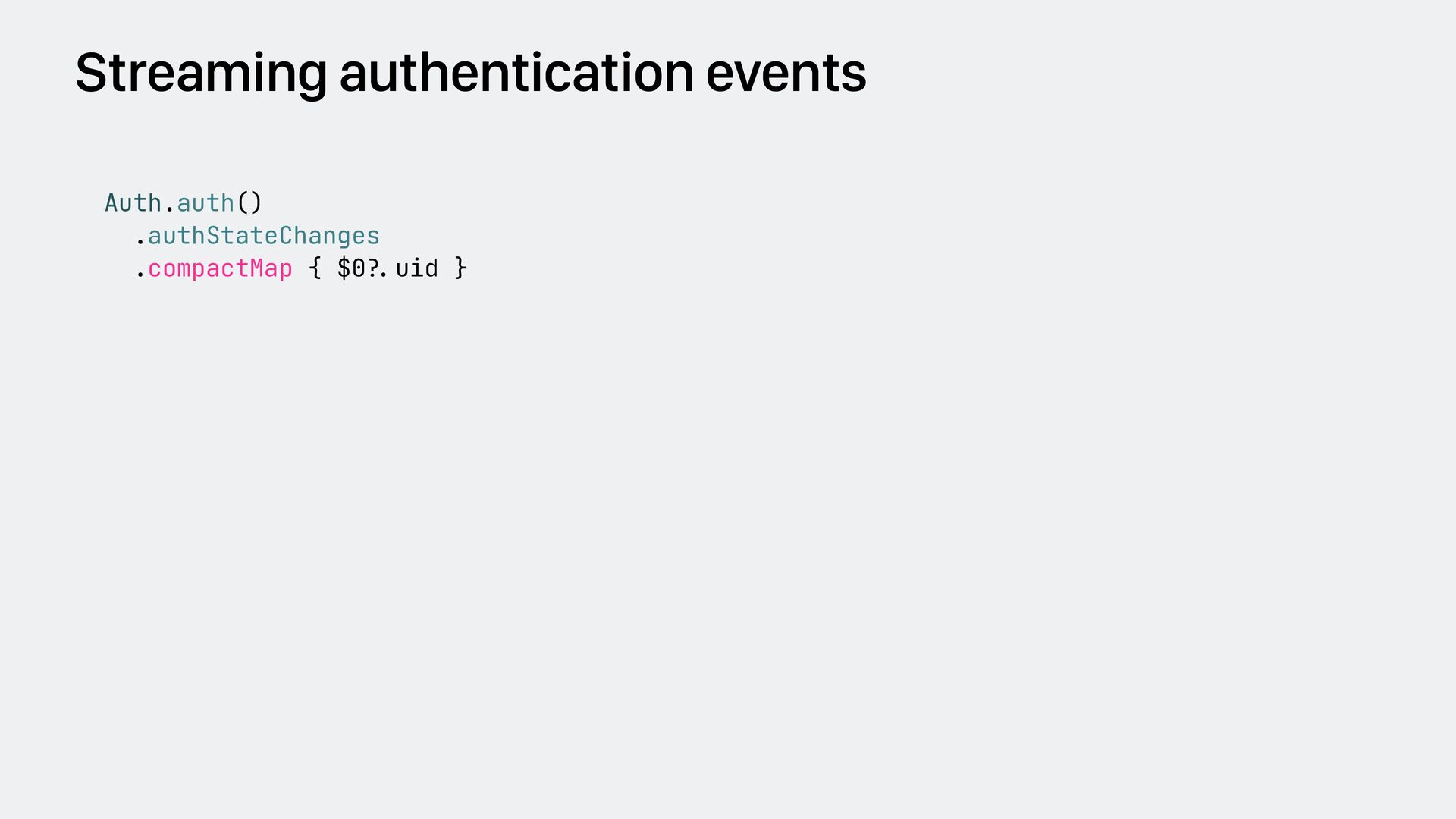Select the authStateChanges property in the code

[263, 236]
